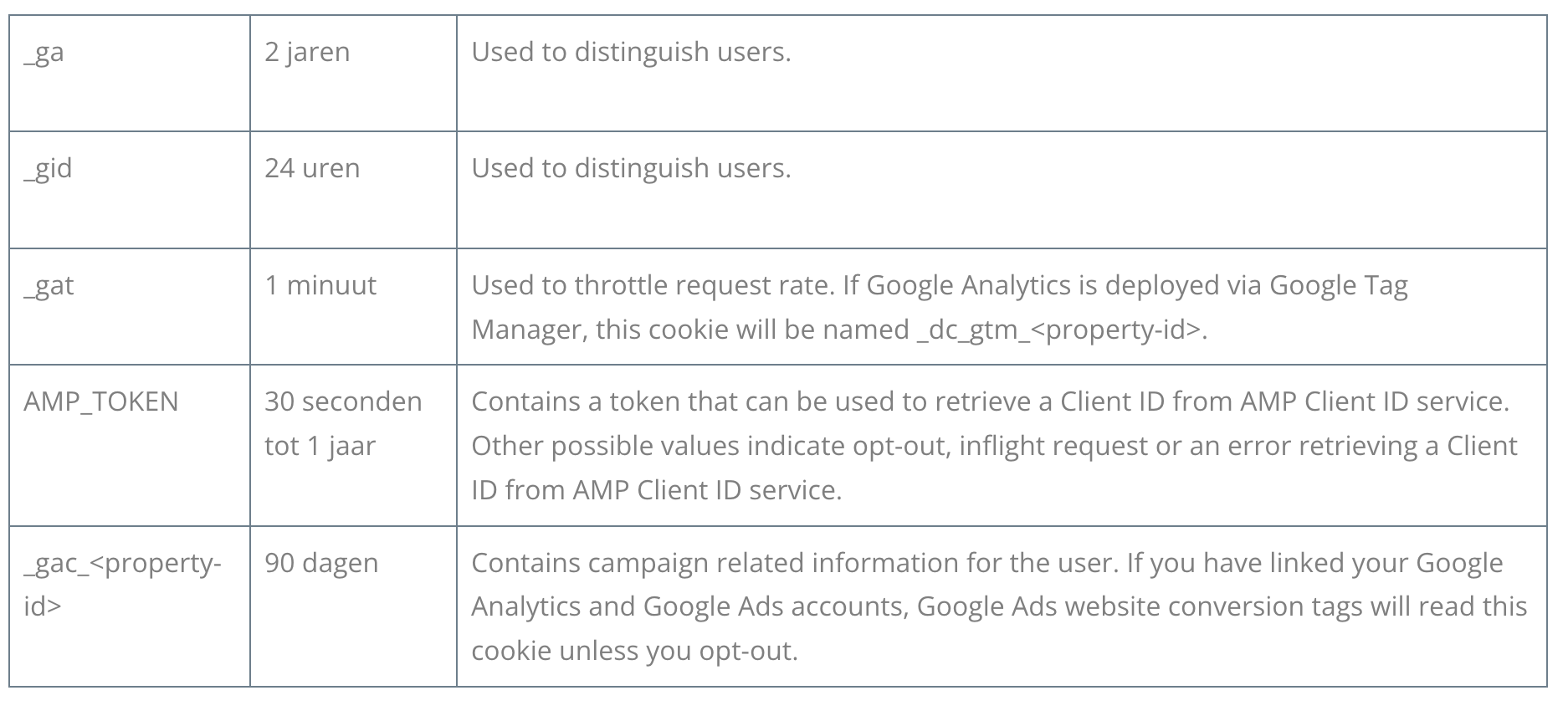1568x716 pixels.
Task: Click "ID from AMP Client ID service." line
Action: (x=656, y=490)
